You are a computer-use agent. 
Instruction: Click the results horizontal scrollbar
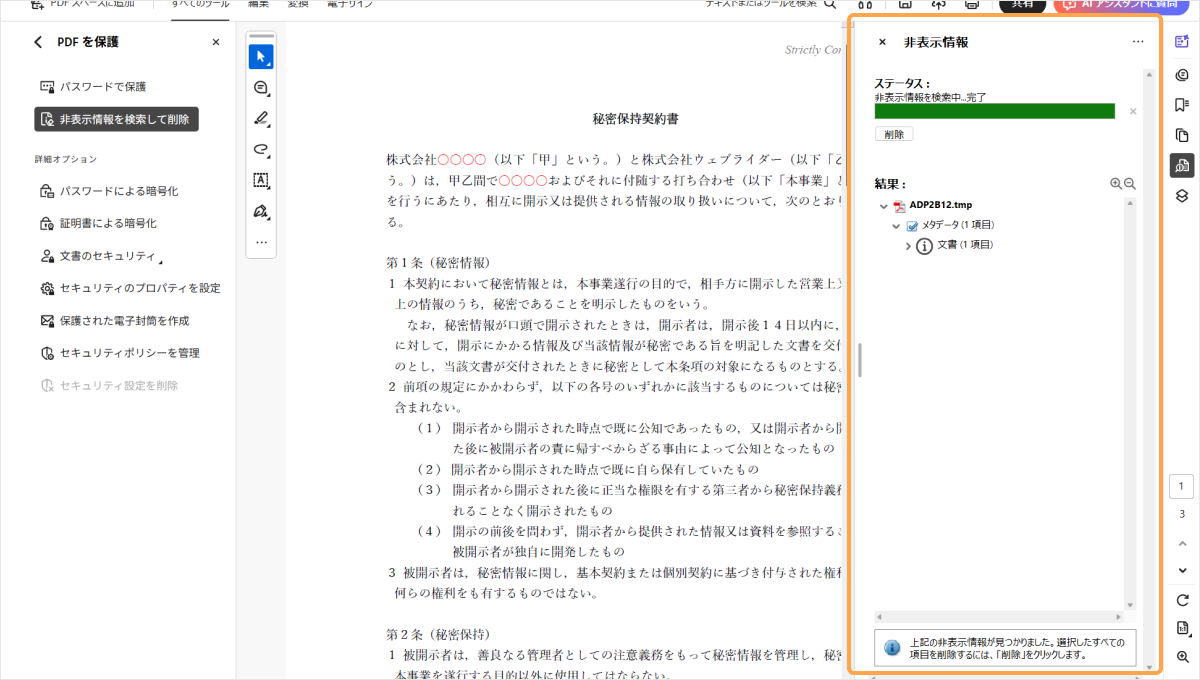tap(999, 617)
